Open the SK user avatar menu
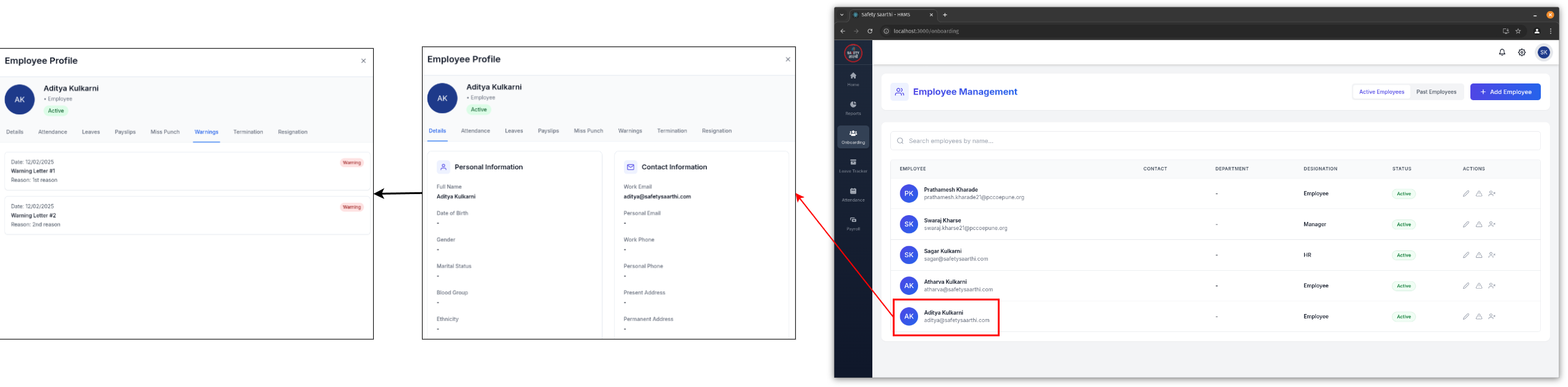This screenshot has height=387, width=1568. 1543,53
